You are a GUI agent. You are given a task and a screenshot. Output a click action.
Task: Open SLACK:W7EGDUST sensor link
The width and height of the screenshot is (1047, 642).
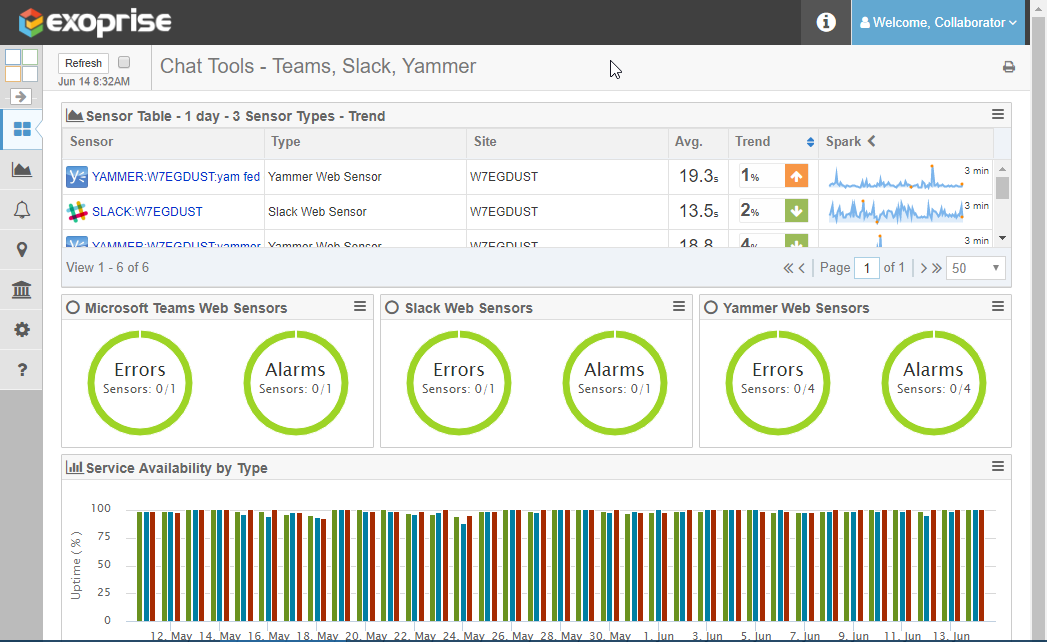(147, 212)
